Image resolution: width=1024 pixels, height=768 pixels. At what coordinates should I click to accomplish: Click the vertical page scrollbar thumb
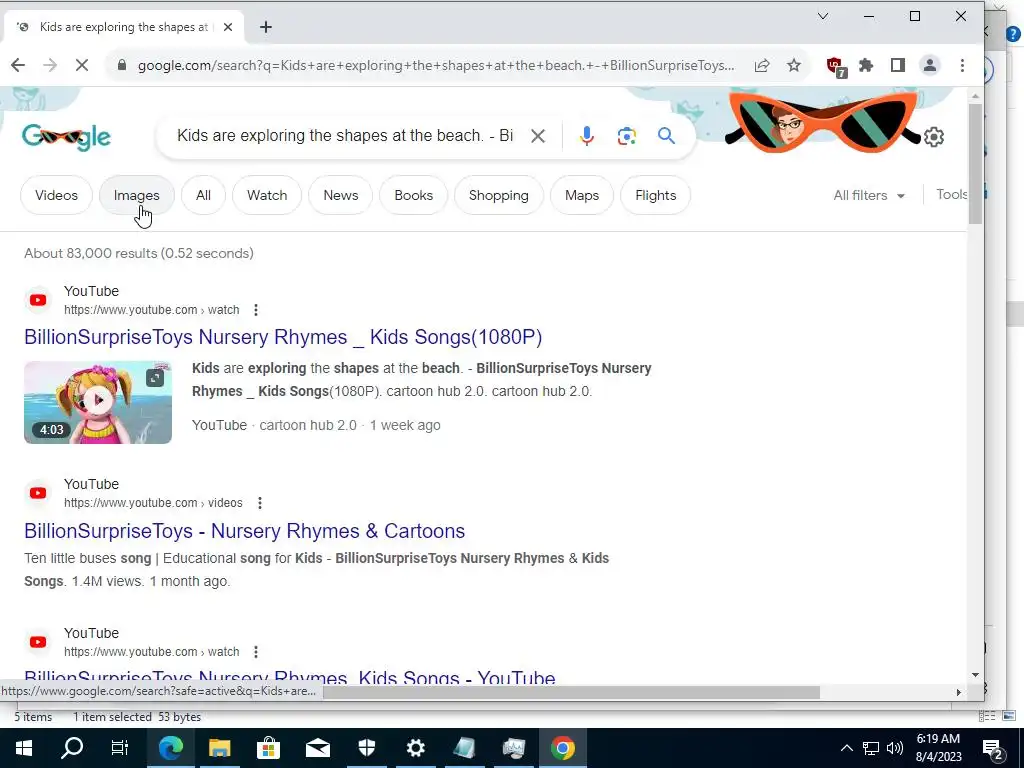coord(975,163)
